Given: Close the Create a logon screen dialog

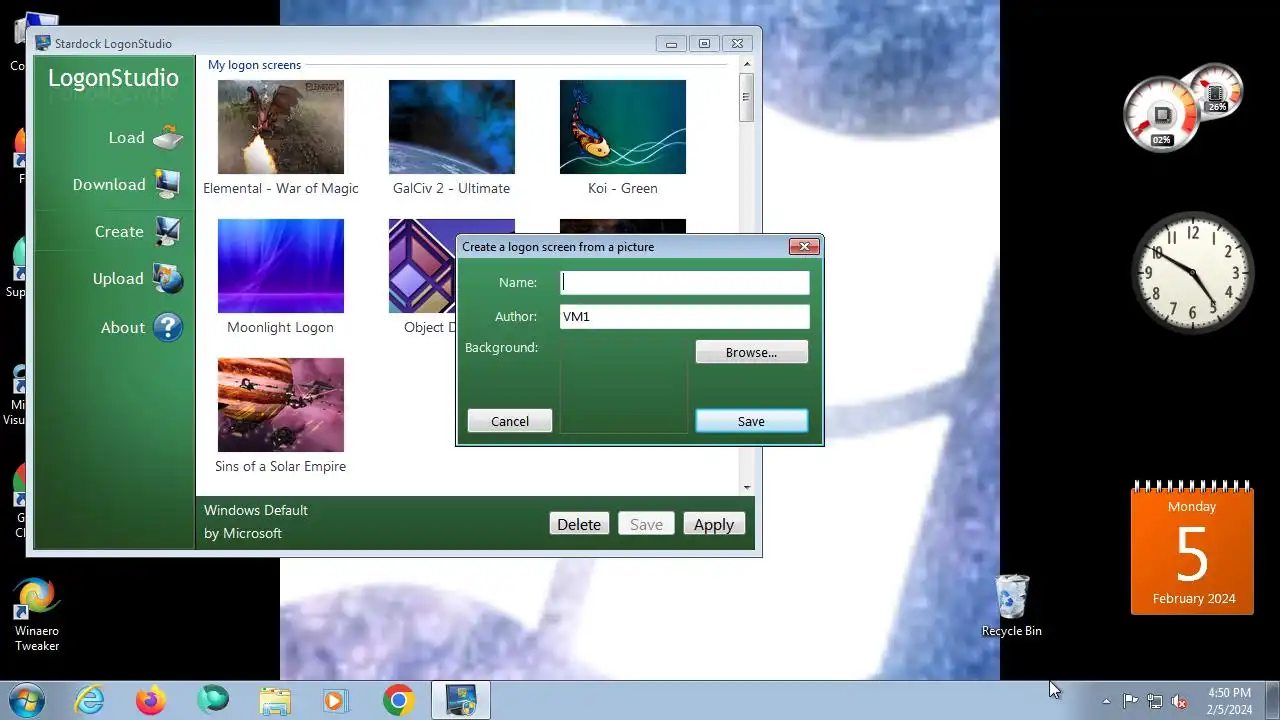Looking at the screenshot, I should (x=804, y=246).
